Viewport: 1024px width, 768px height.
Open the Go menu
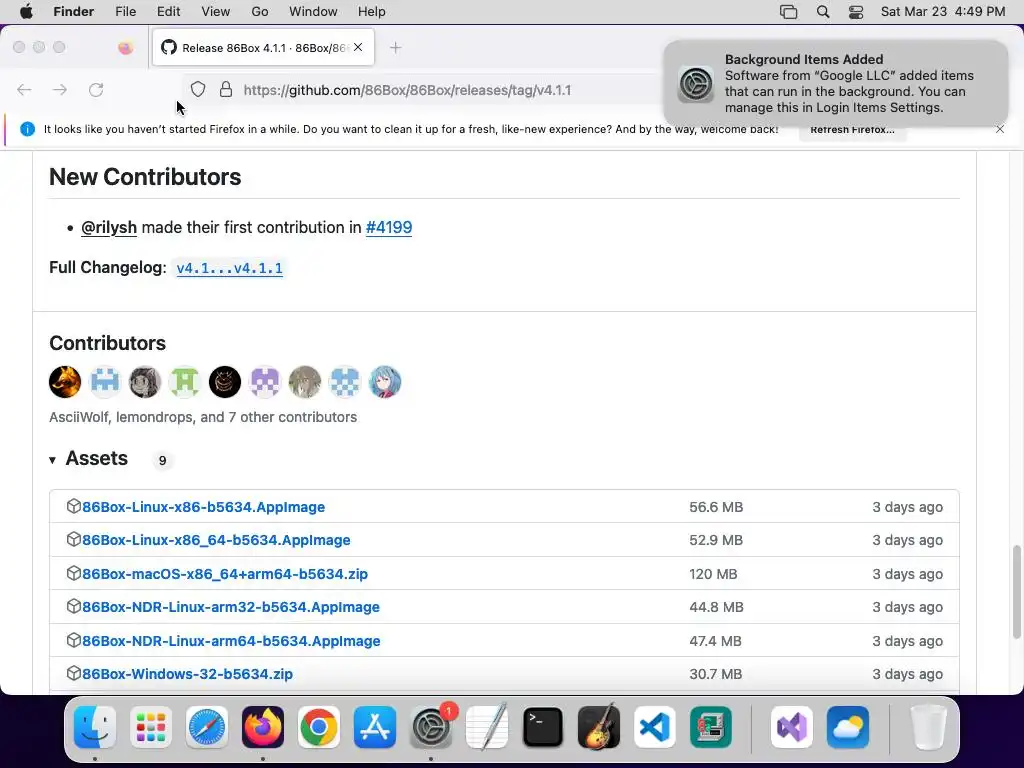[x=260, y=12]
